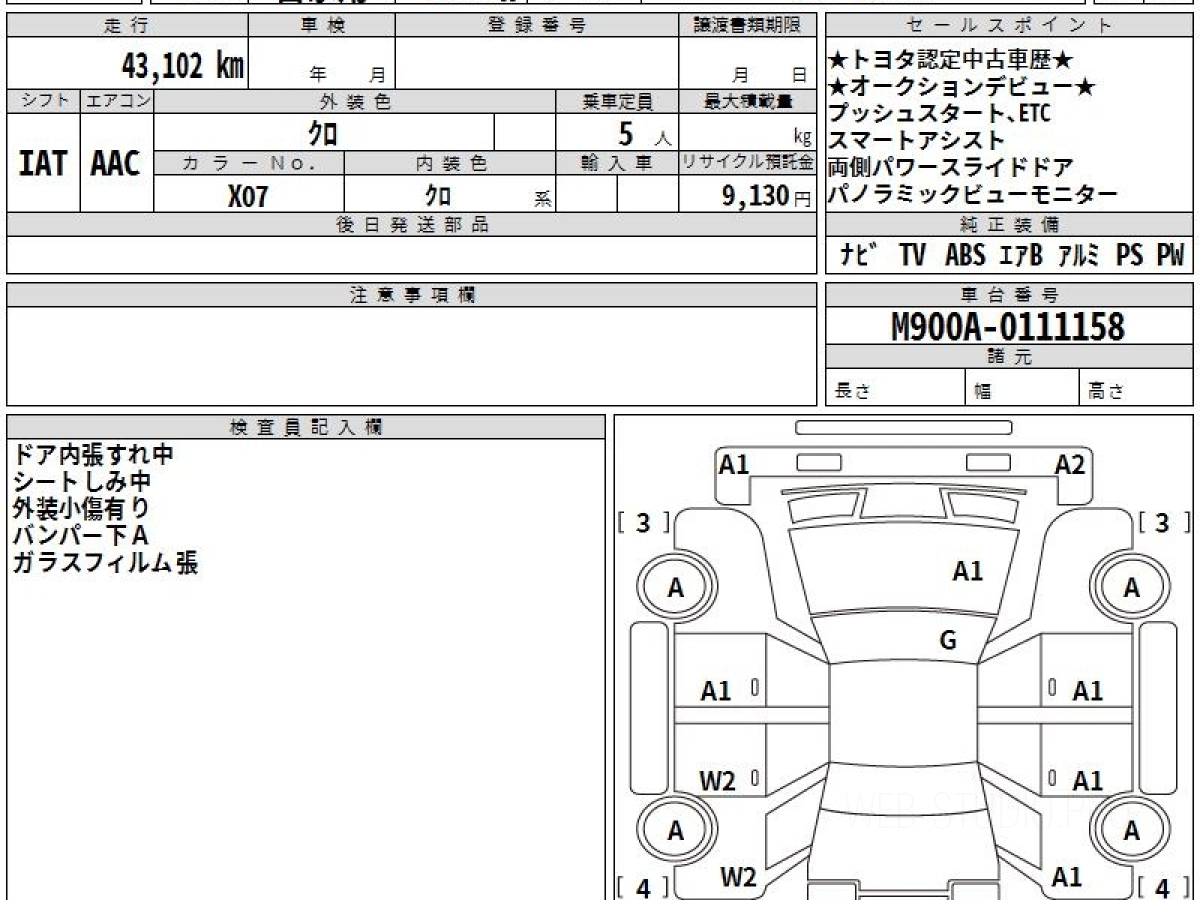The height and width of the screenshot is (900, 1200).
Task: Select inspector note 外装小傷有り
Action: click(x=81, y=508)
